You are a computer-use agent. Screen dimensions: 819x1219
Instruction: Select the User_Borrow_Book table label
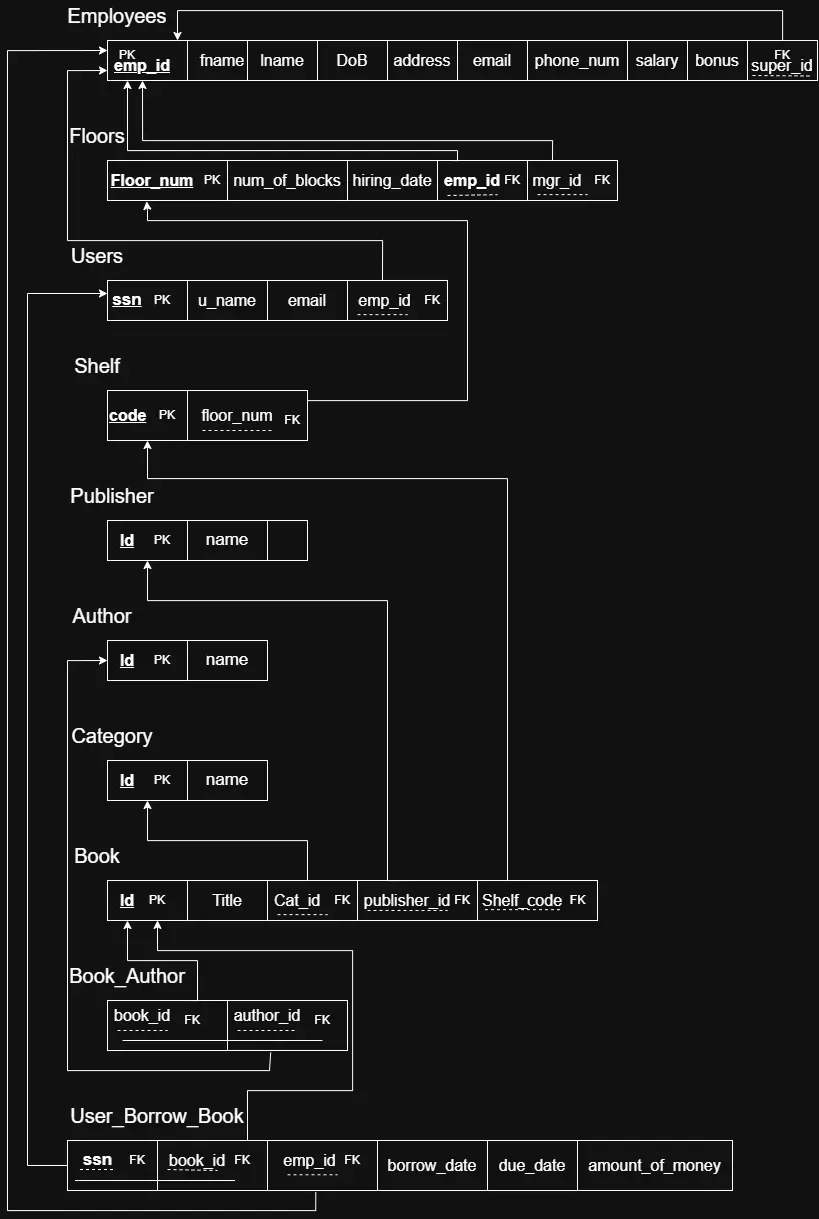pyautogui.click(x=157, y=1116)
